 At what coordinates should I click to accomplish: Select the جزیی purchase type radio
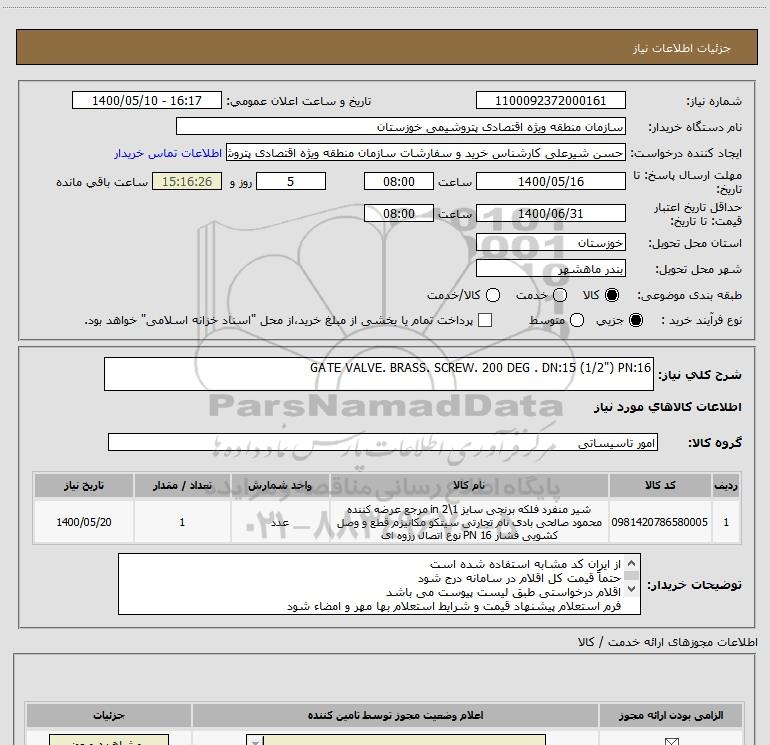[x=636, y=320]
